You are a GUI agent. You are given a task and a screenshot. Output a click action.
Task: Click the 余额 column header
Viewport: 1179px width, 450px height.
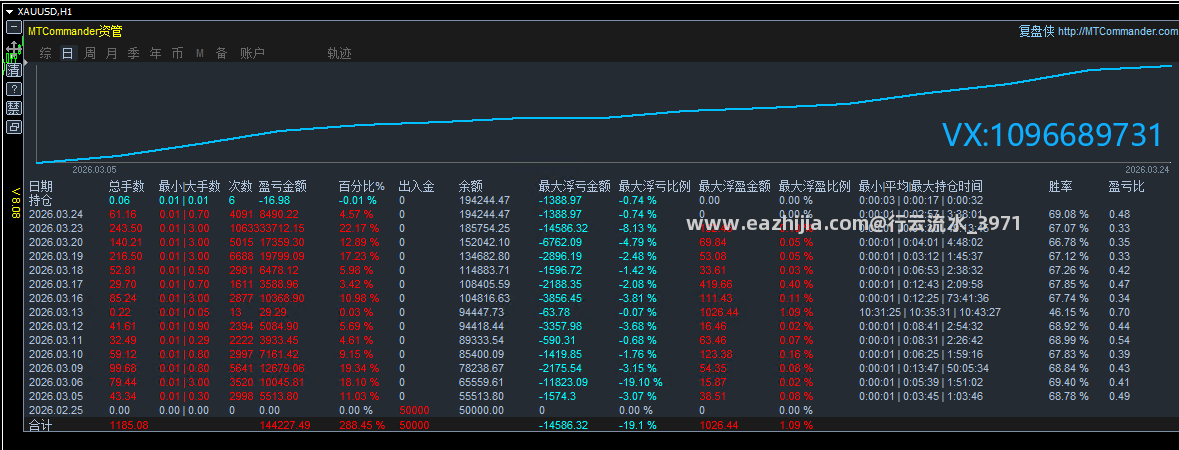[471, 186]
